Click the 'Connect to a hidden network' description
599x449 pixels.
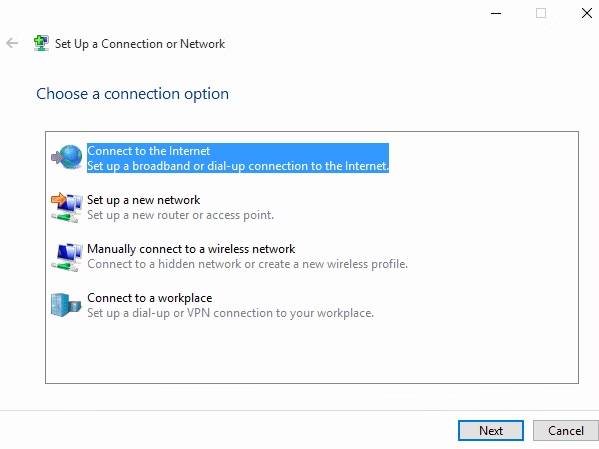pyautogui.click(x=248, y=264)
